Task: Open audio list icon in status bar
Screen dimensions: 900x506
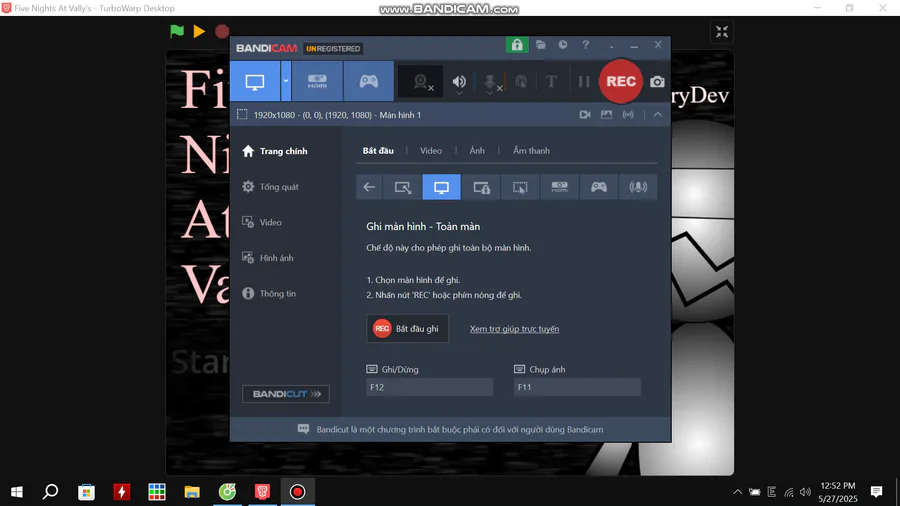Action: 628,115
